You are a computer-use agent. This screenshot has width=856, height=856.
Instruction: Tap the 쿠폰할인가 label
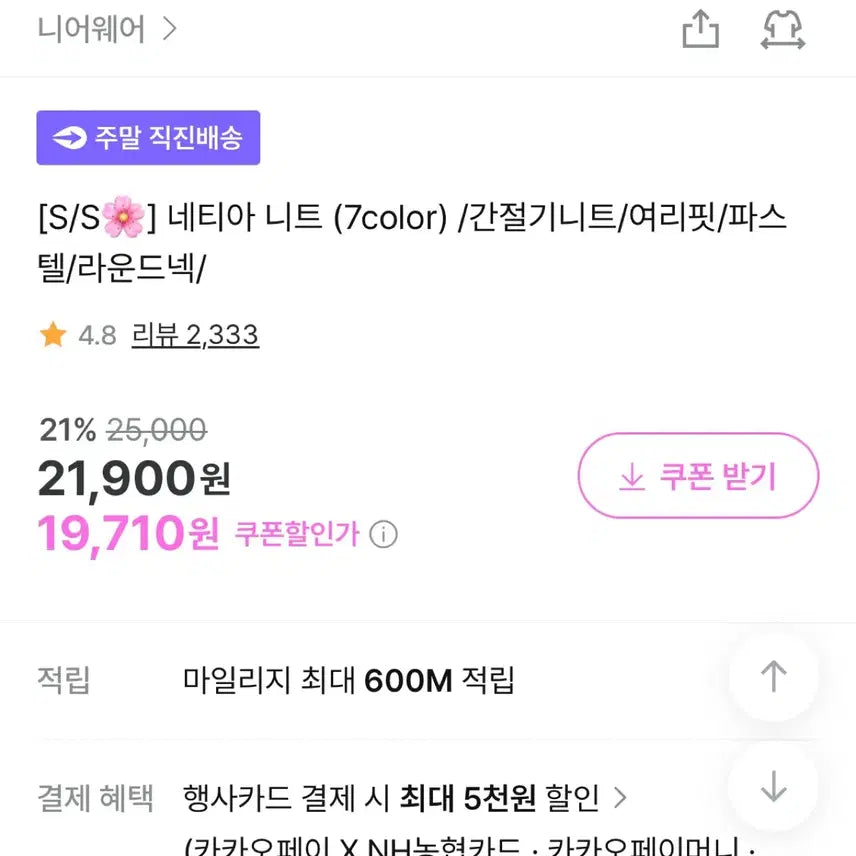296,535
